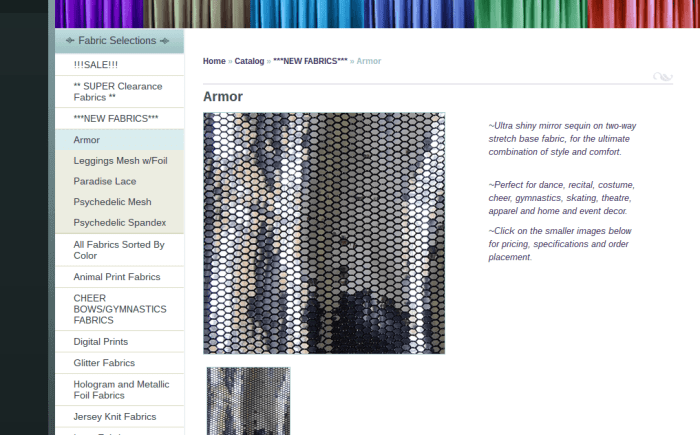Open Glitter Fabrics category
The width and height of the screenshot is (700, 435).
[x=104, y=363]
